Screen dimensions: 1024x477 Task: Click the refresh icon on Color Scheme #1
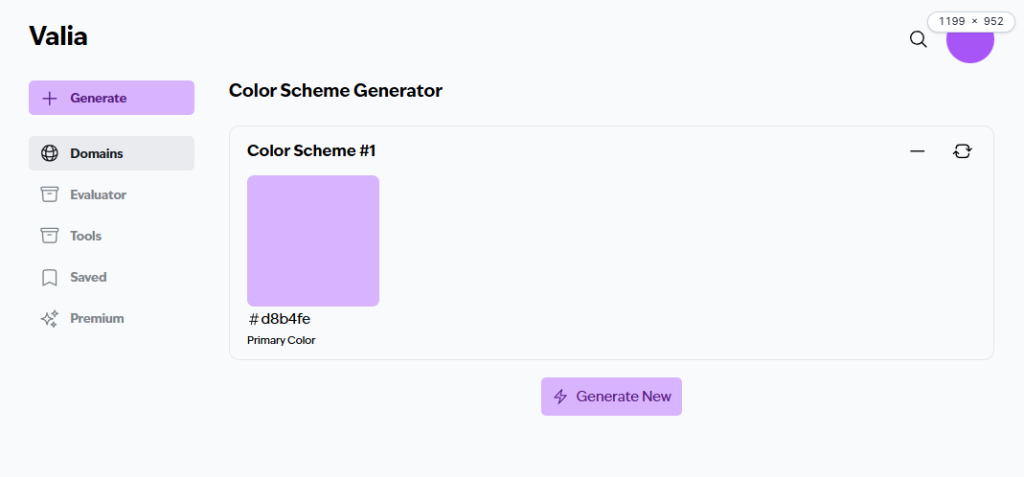pyautogui.click(x=962, y=151)
